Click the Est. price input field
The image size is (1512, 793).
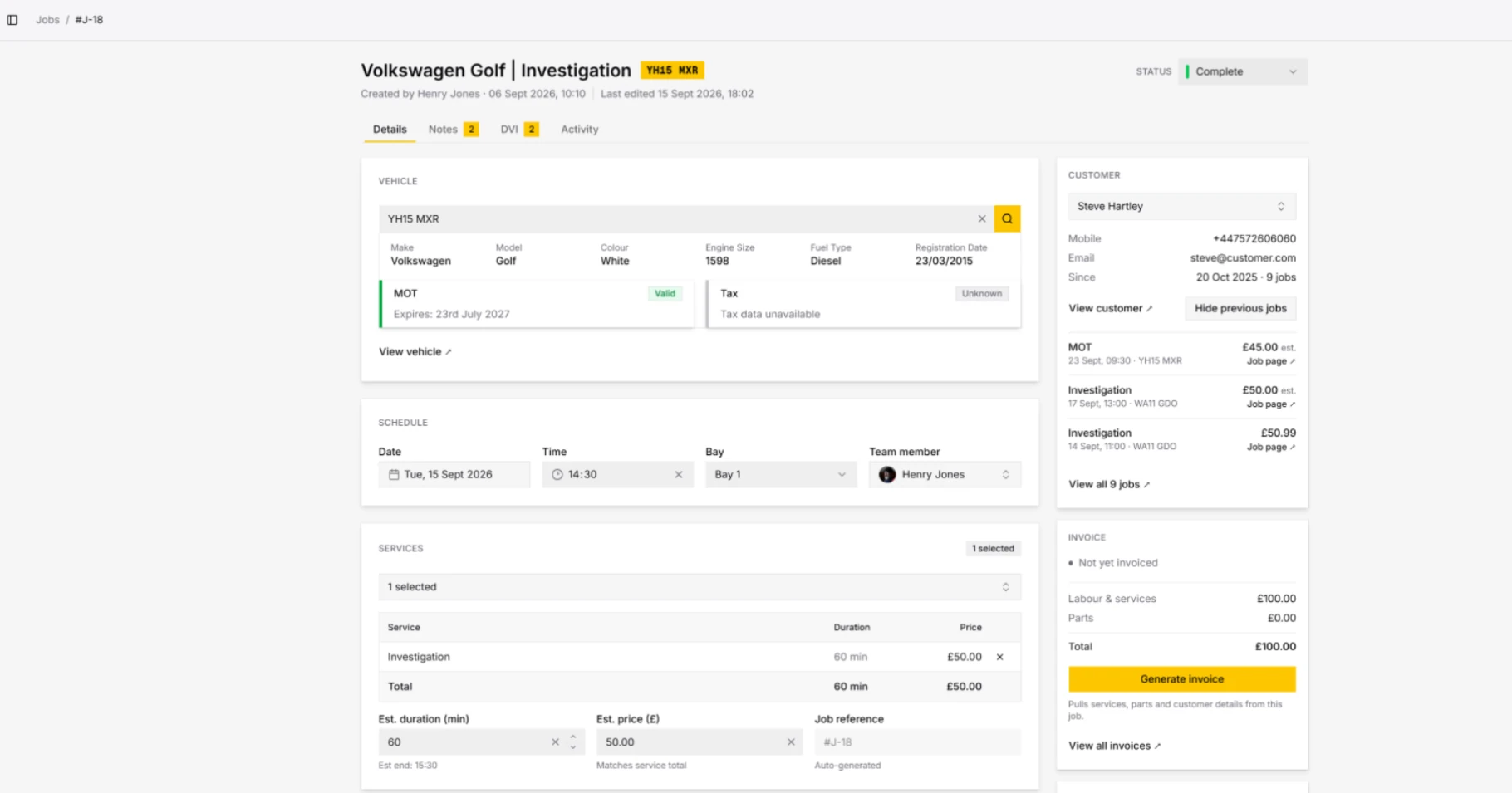coord(700,742)
